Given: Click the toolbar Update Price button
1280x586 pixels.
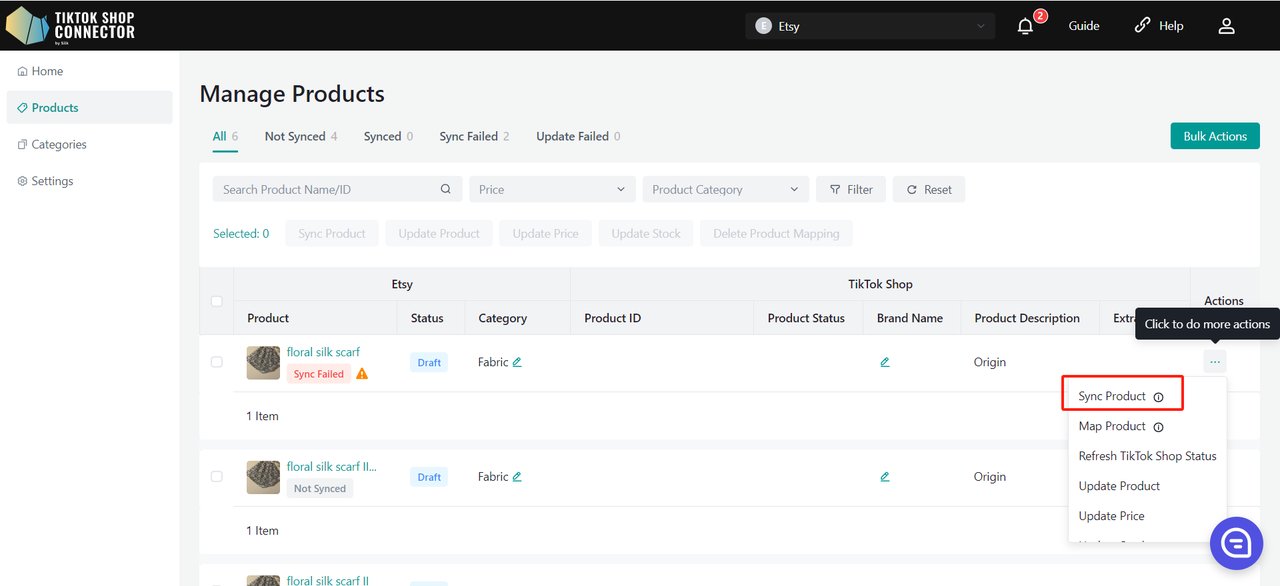Looking at the screenshot, I should tap(546, 234).
